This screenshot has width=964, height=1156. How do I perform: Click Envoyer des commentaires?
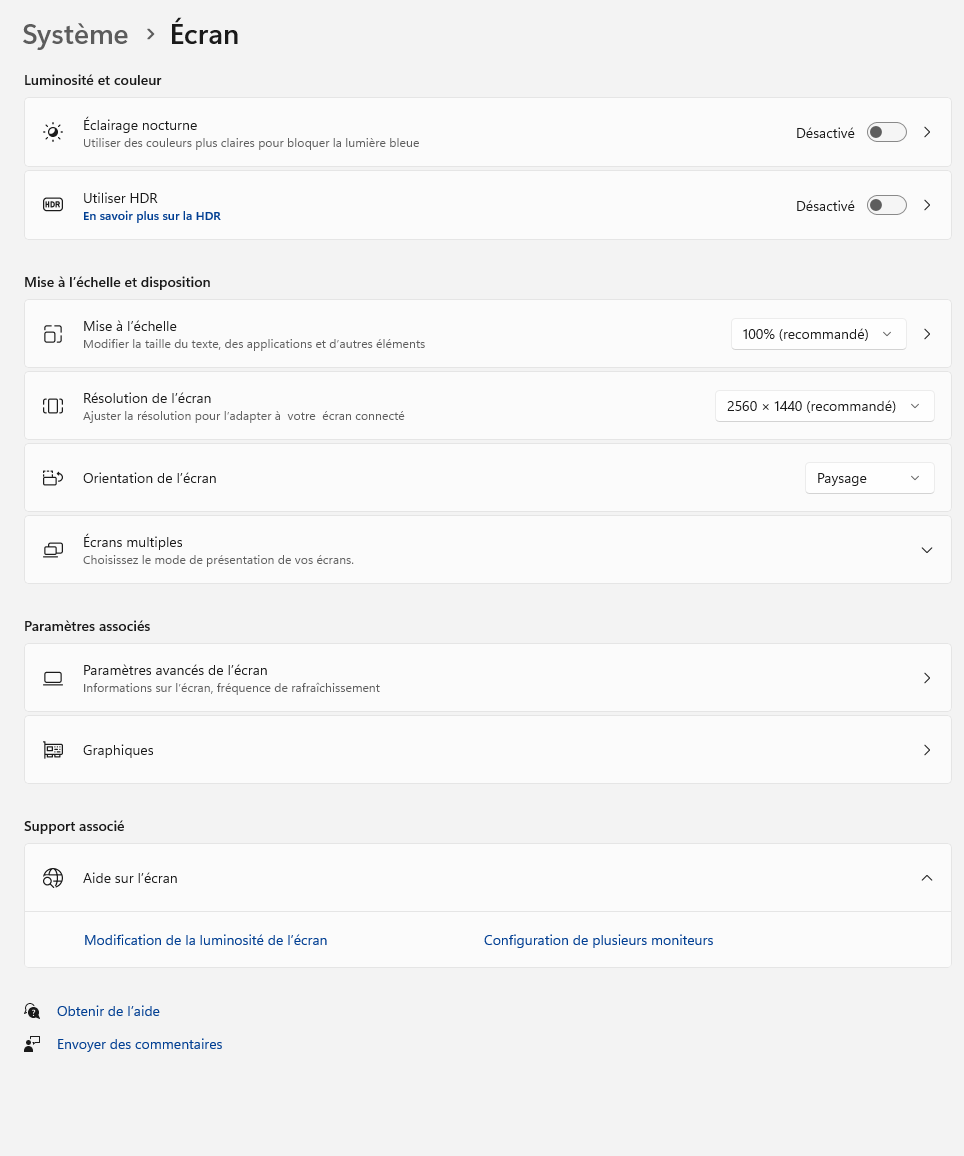point(139,1044)
